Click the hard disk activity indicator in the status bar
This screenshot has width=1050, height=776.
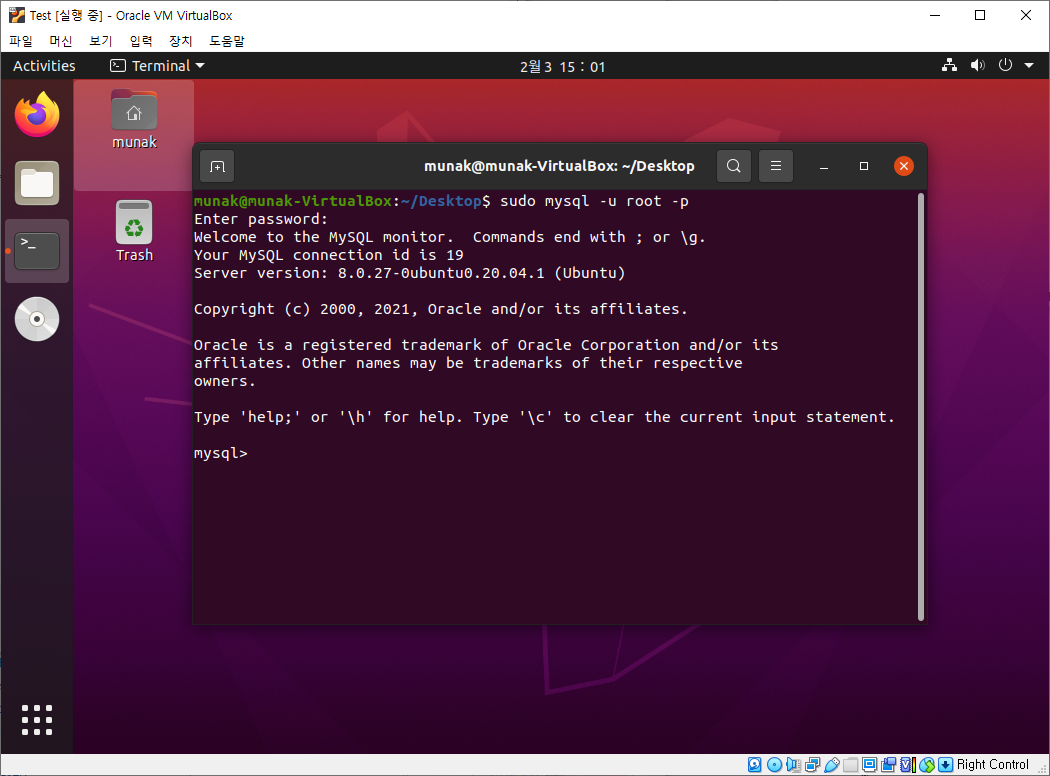tap(755, 765)
